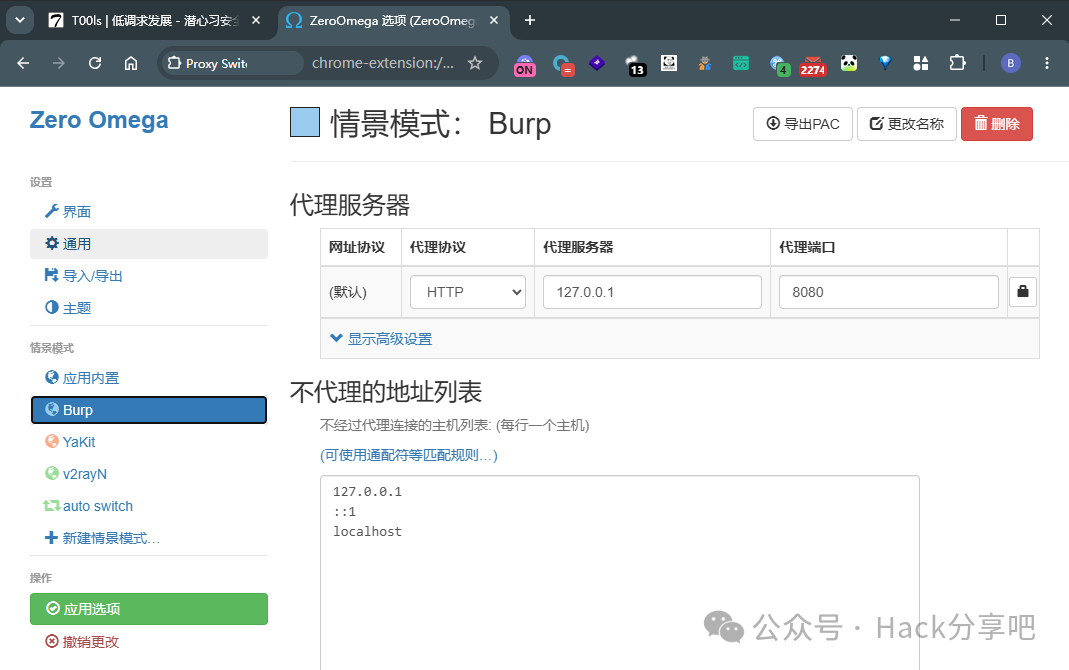Open the 导入/导出 page

coord(149,276)
